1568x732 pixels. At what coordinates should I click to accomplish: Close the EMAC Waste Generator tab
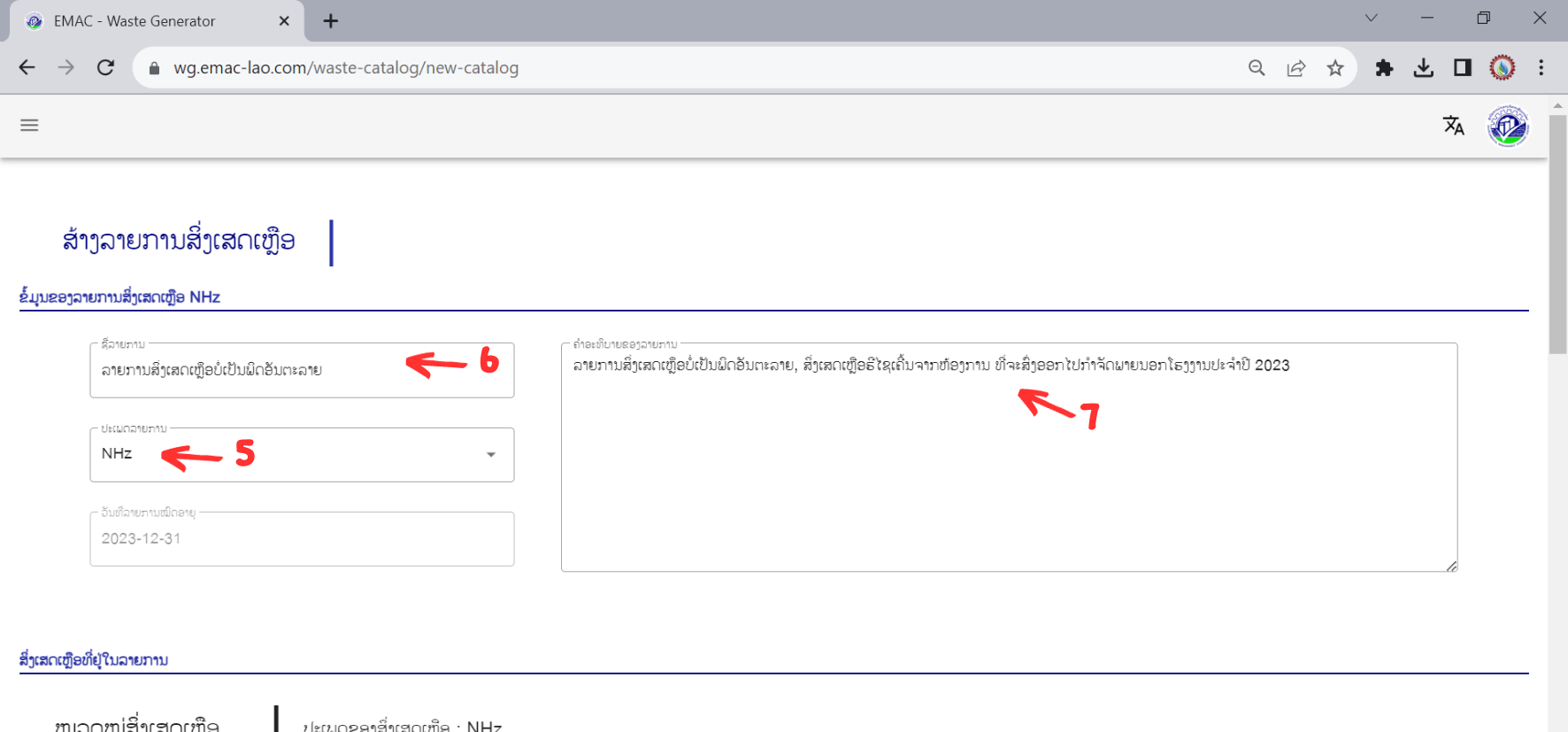pos(284,21)
